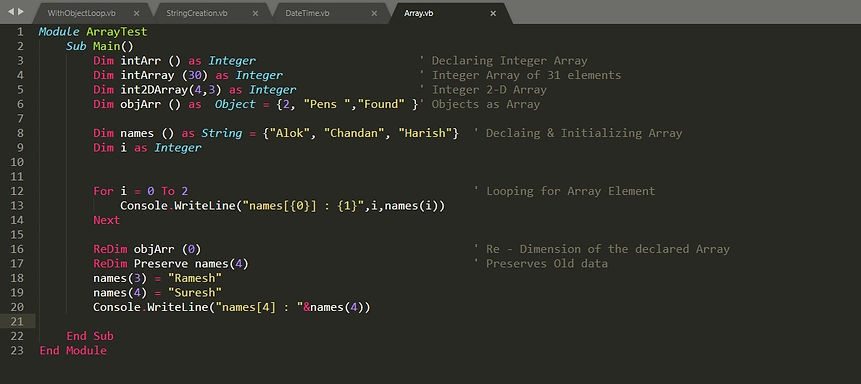Click the comment 'Integer Array of 31 elements'
This screenshot has width=861, height=384.
527,75
